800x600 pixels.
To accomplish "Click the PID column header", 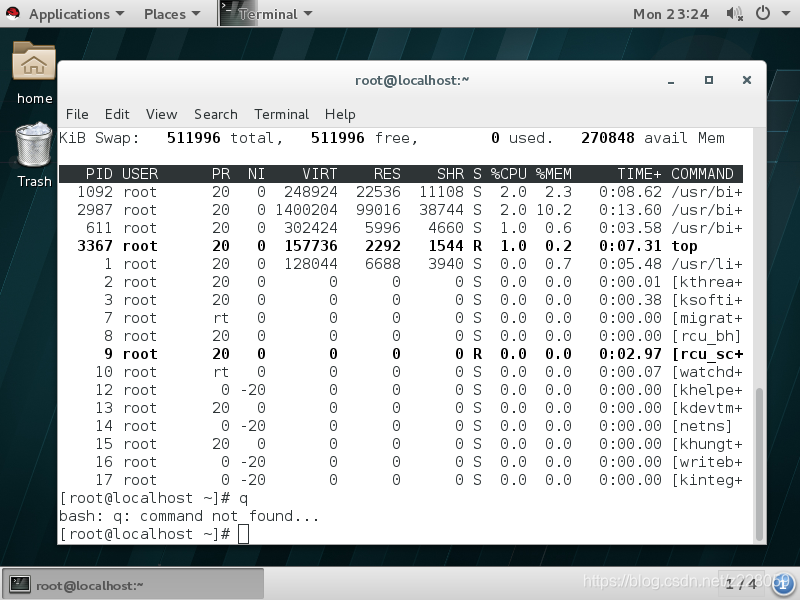I will pos(99,174).
